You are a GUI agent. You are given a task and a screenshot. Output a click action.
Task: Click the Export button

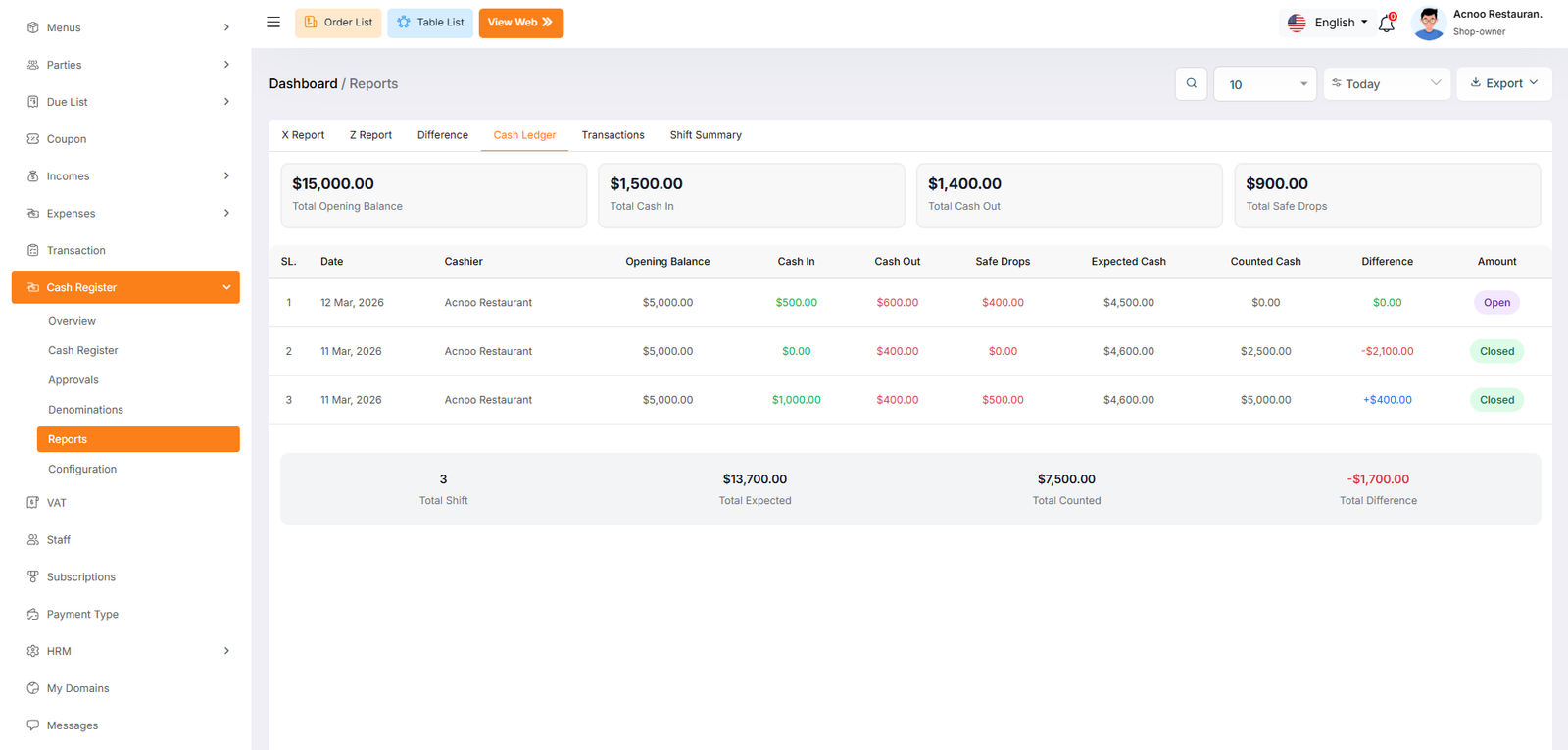[1503, 84]
